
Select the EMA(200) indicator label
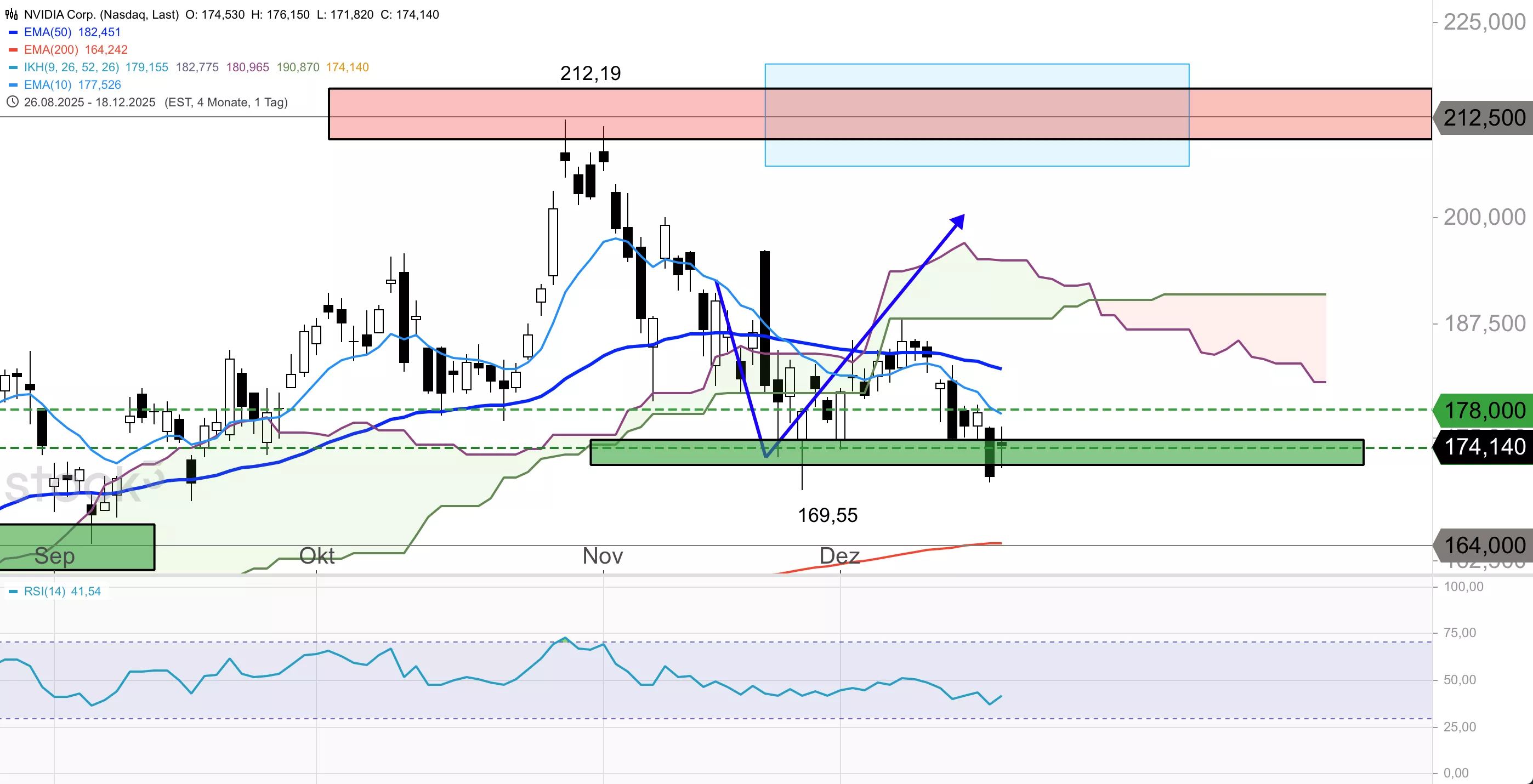click(x=50, y=49)
